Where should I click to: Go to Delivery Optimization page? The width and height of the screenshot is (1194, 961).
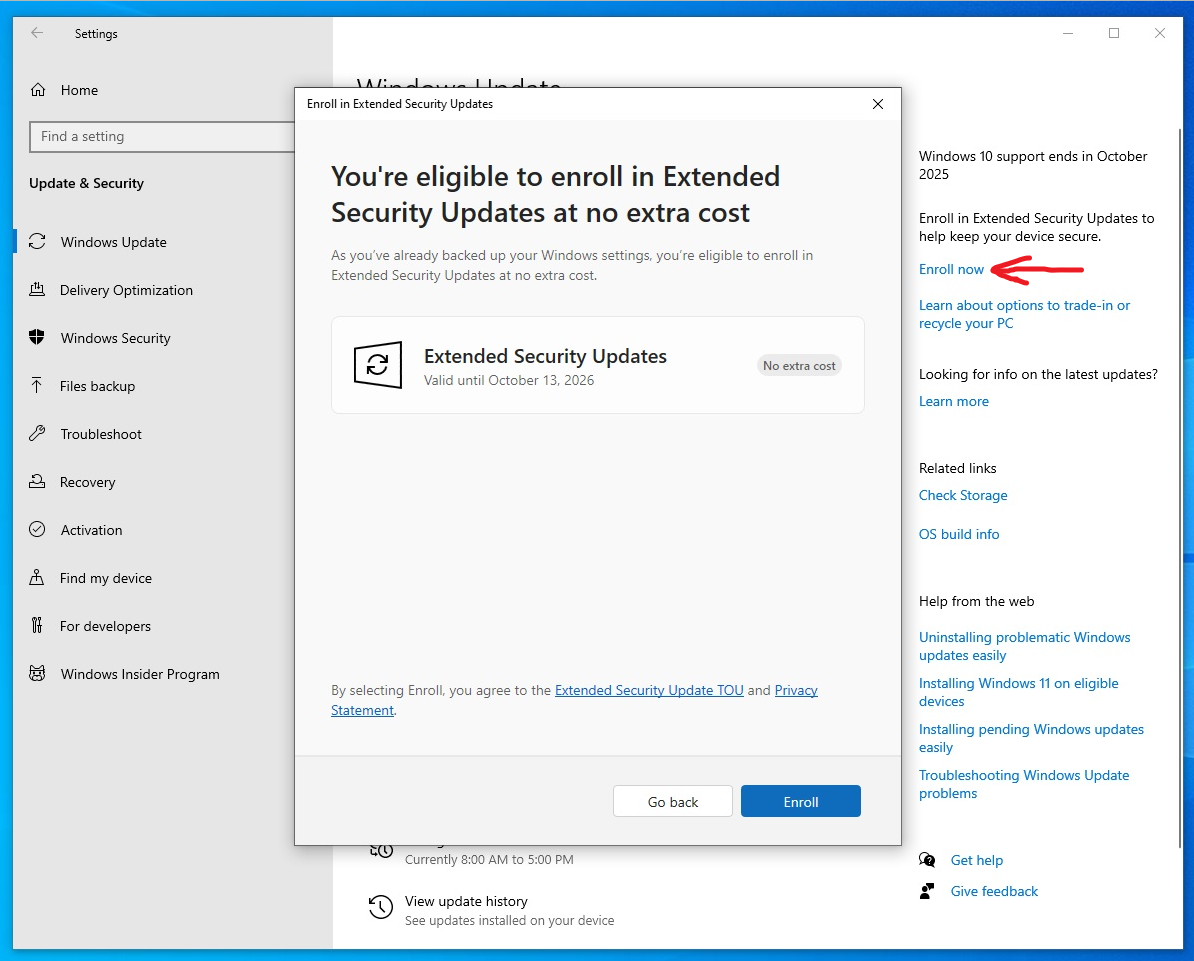pyautogui.click(x=126, y=290)
